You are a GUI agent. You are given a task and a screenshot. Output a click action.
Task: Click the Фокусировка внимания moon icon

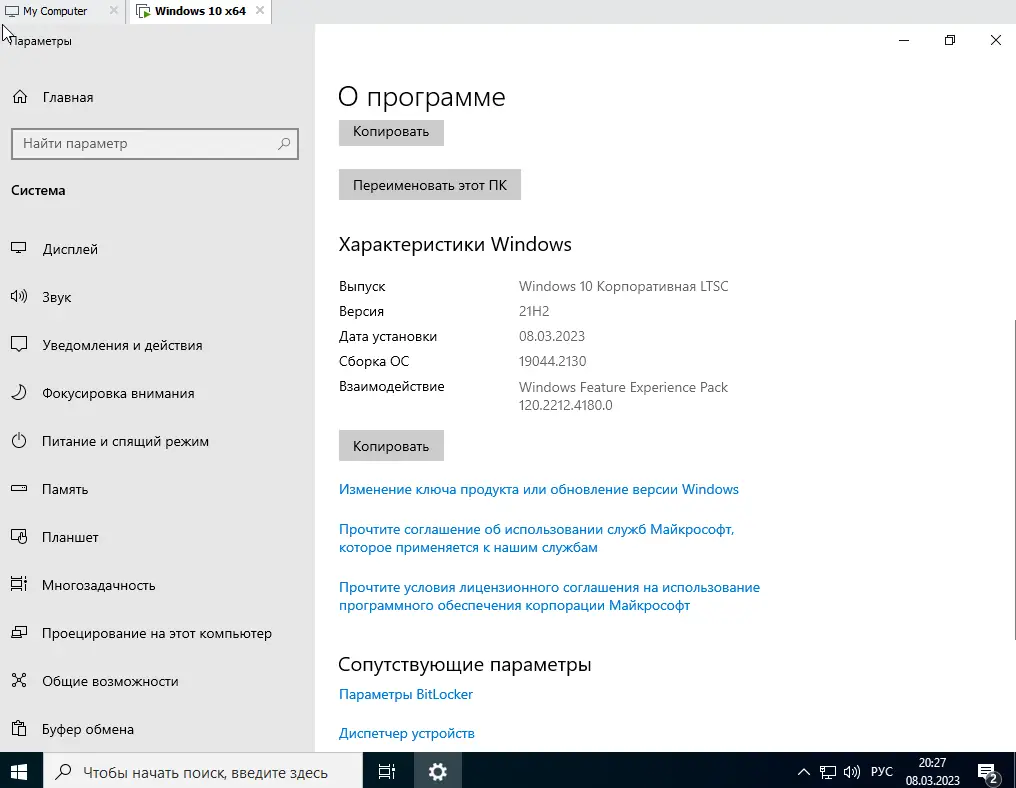pyautogui.click(x=19, y=393)
